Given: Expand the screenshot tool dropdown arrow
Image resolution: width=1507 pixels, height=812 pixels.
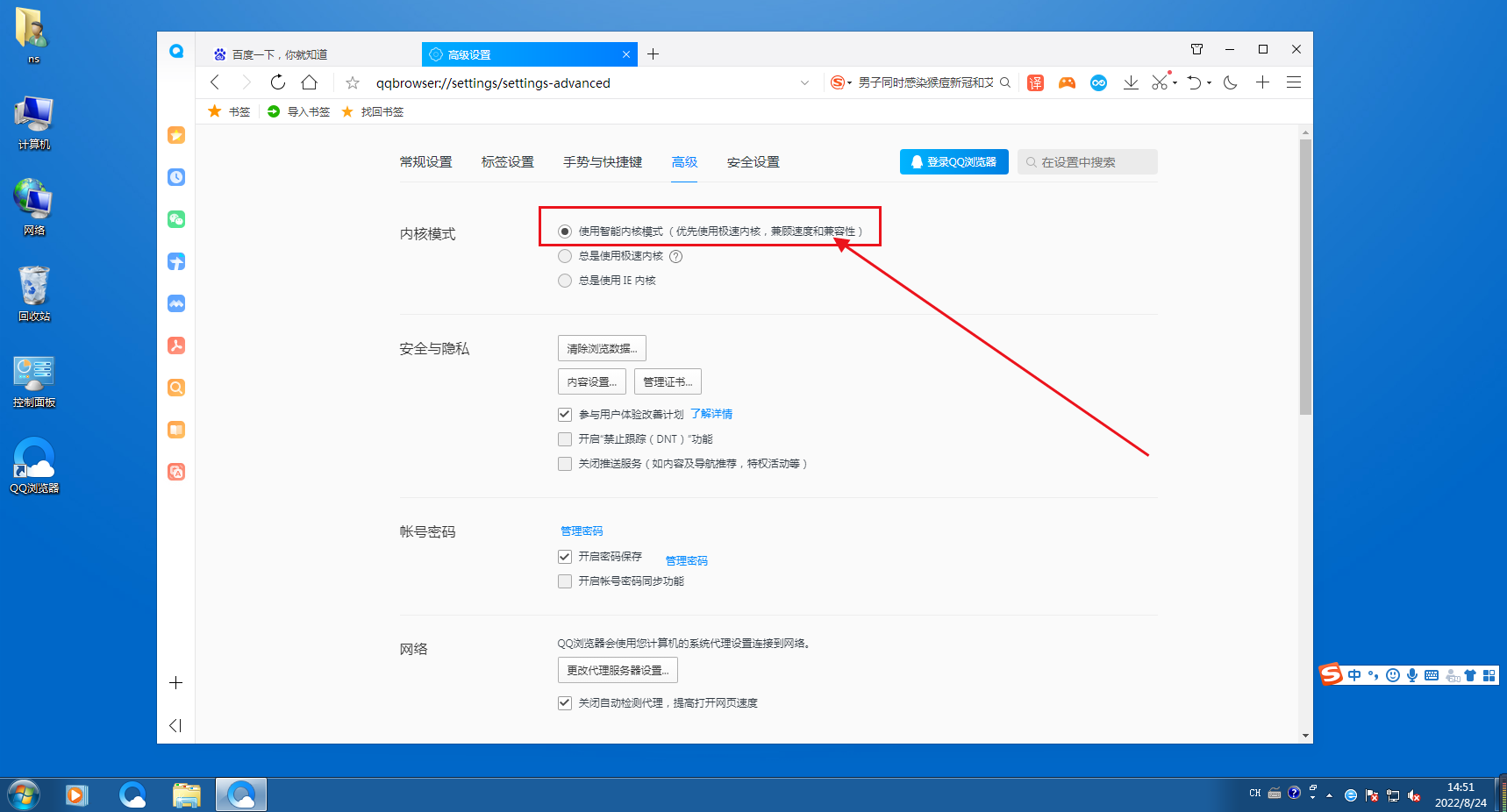Looking at the screenshot, I should [x=1175, y=83].
